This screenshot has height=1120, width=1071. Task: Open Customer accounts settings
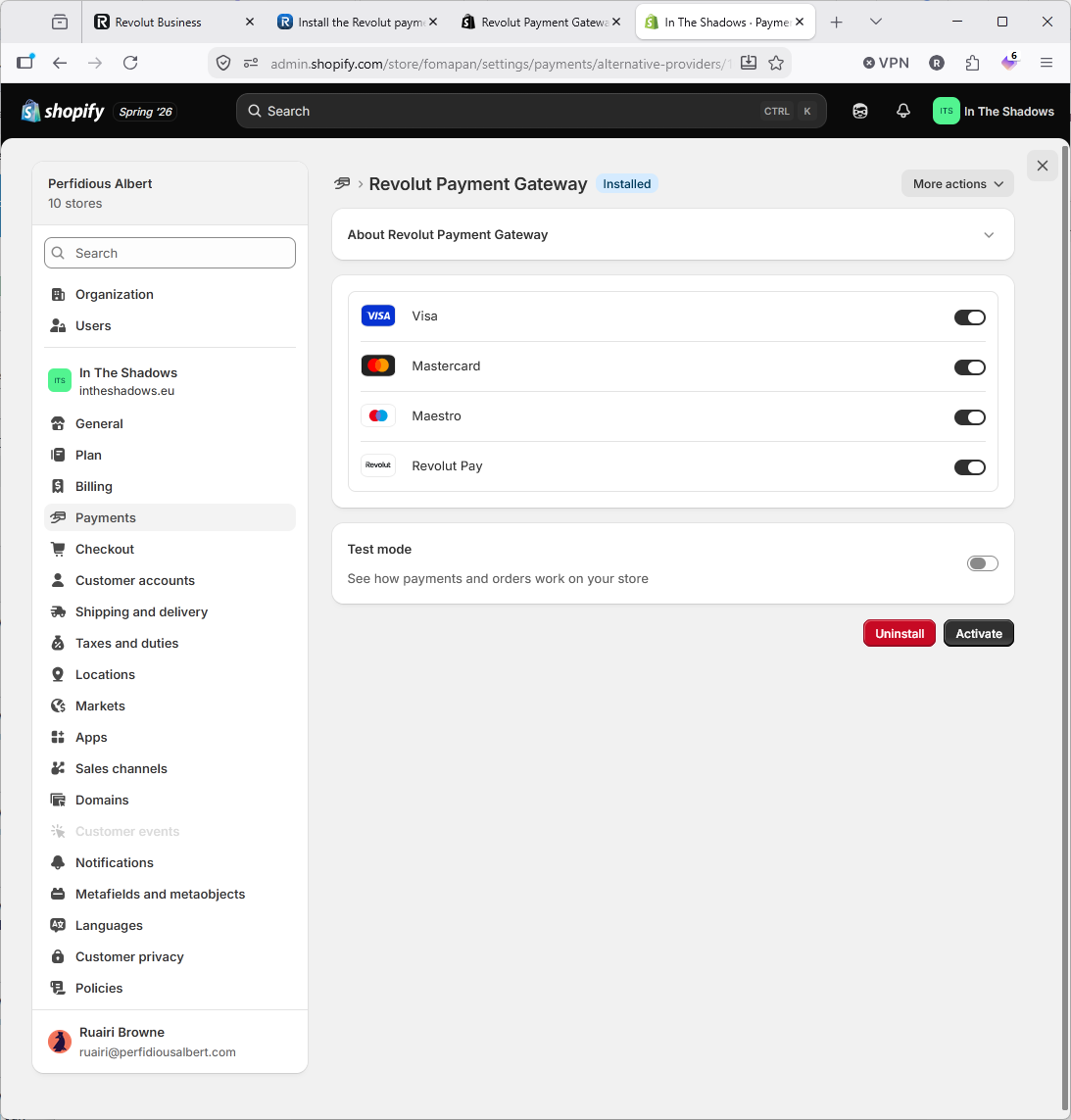[170, 581]
